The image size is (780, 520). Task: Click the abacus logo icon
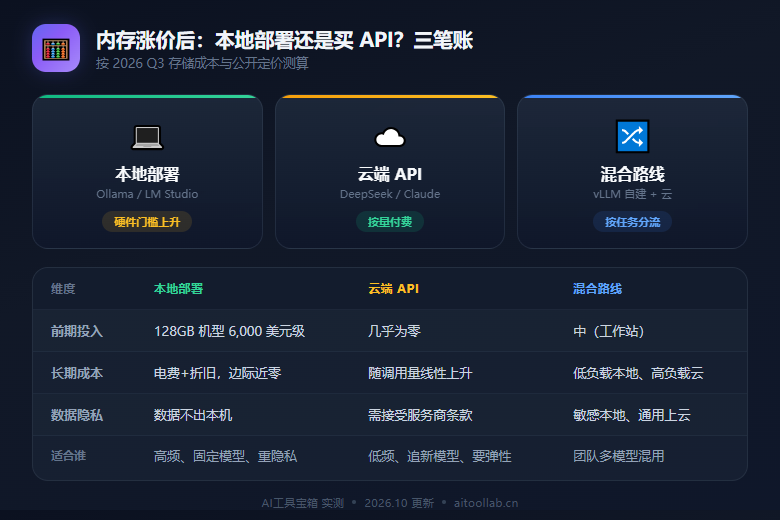click(x=56, y=48)
